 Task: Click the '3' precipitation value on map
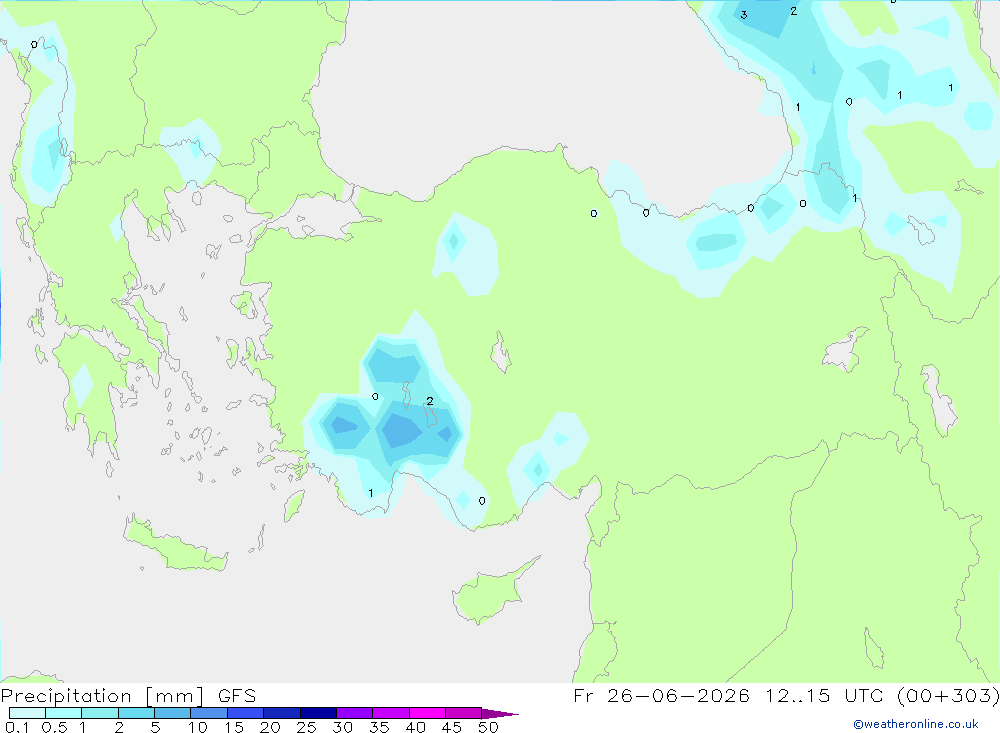click(x=744, y=15)
